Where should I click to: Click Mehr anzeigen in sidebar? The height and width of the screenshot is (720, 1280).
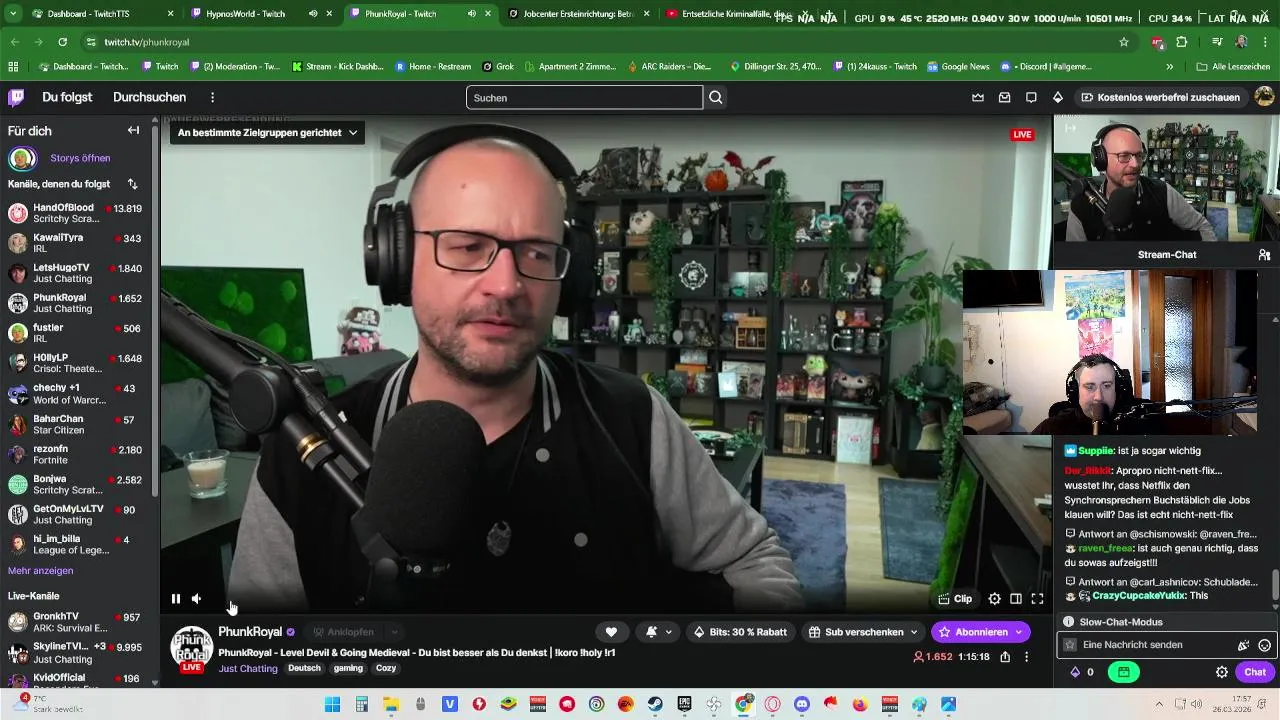[x=40, y=571]
